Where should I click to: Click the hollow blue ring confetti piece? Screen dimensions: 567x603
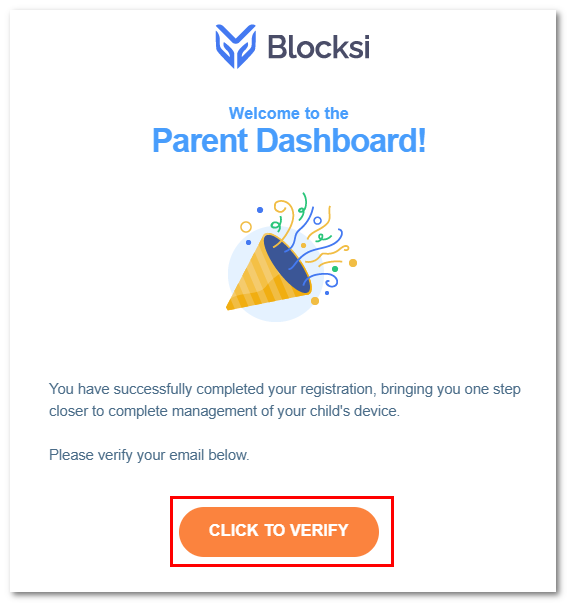317,221
